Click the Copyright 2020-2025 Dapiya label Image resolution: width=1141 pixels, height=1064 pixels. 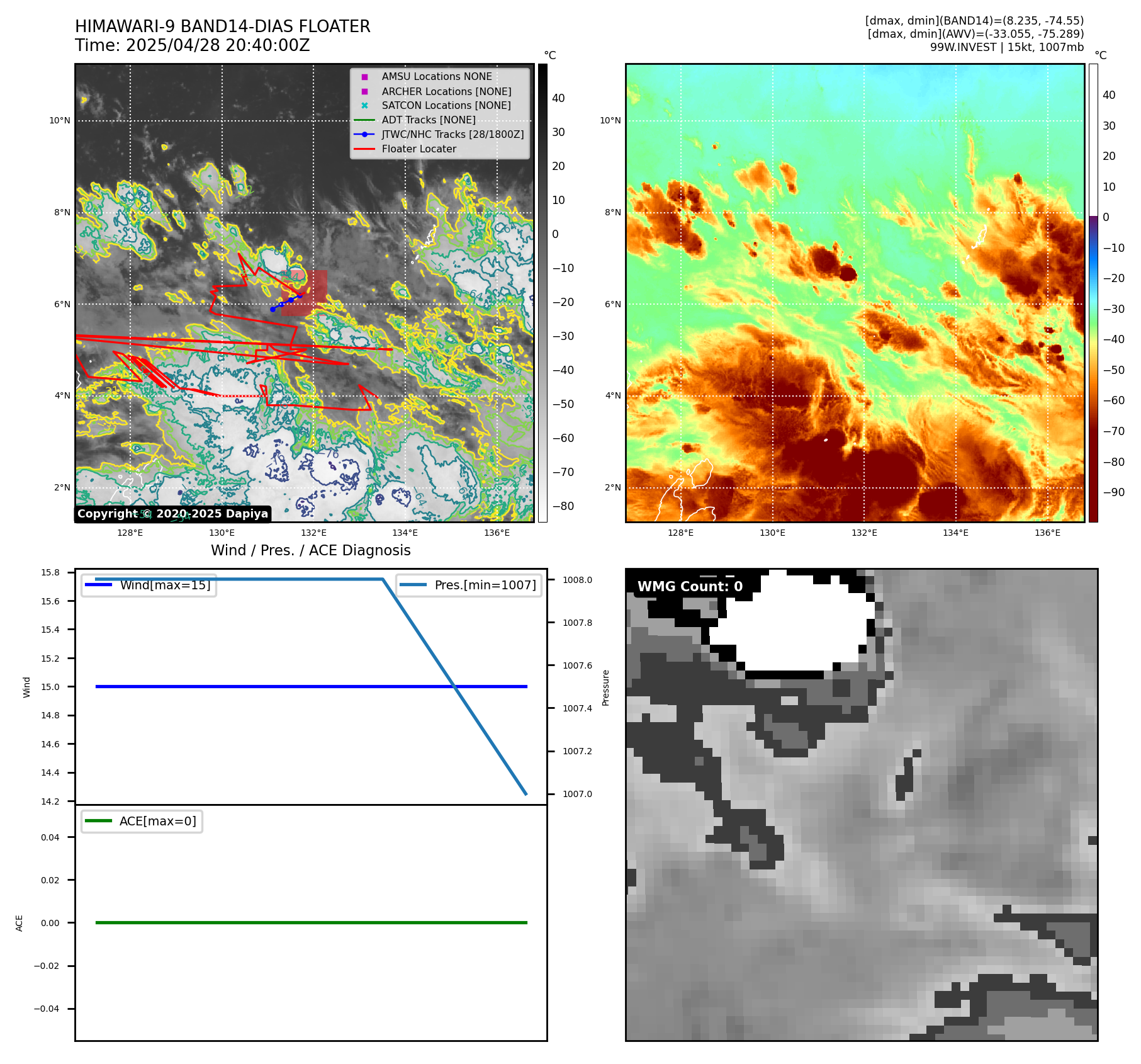172,514
